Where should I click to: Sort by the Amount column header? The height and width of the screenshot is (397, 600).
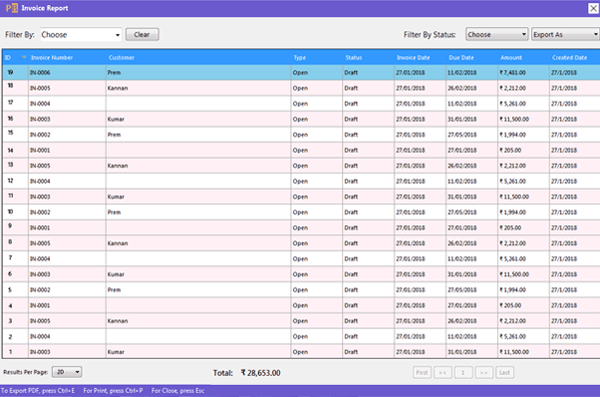pyautogui.click(x=511, y=57)
